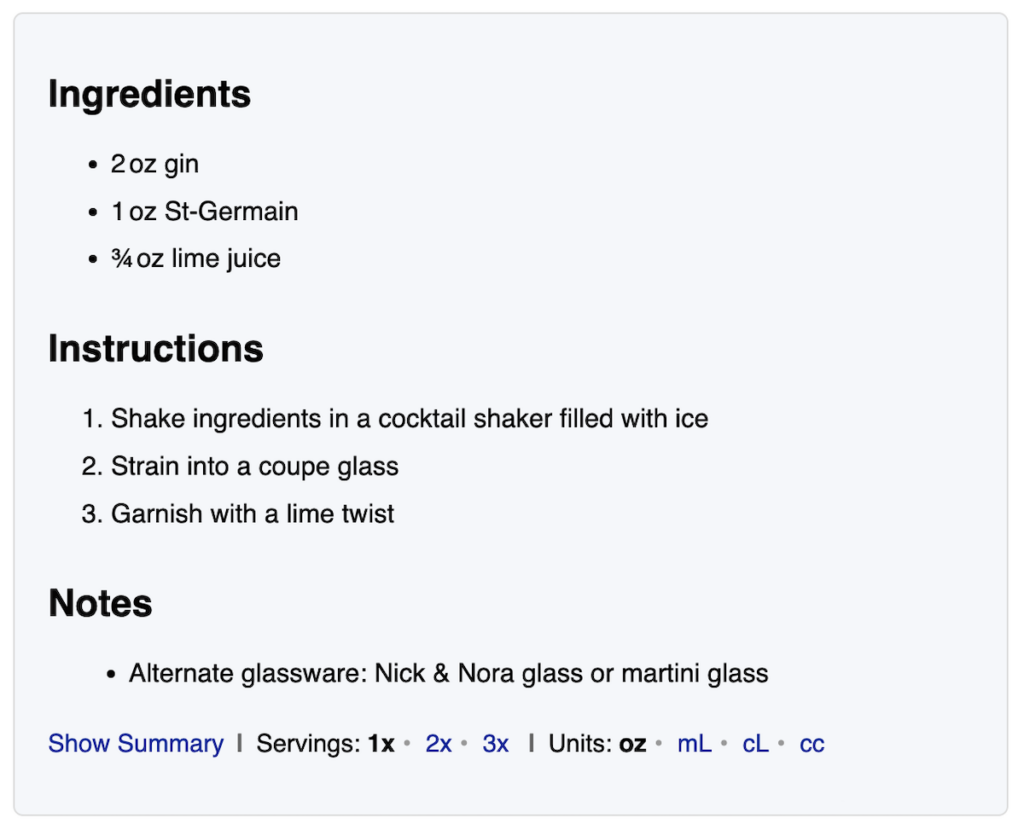Click the Show Summary link
Viewport: 1024px width, 830px height.
pyautogui.click(x=135, y=743)
